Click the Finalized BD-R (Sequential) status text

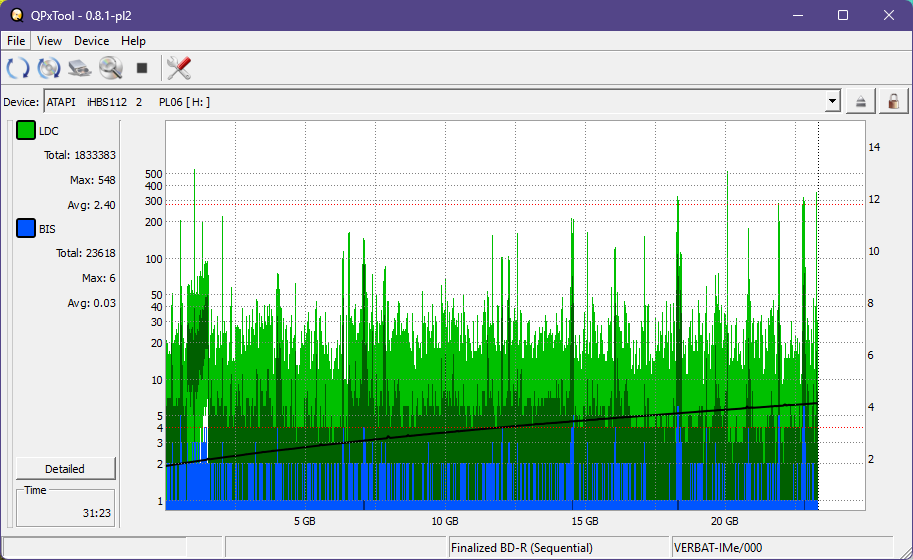coord(522,548)
